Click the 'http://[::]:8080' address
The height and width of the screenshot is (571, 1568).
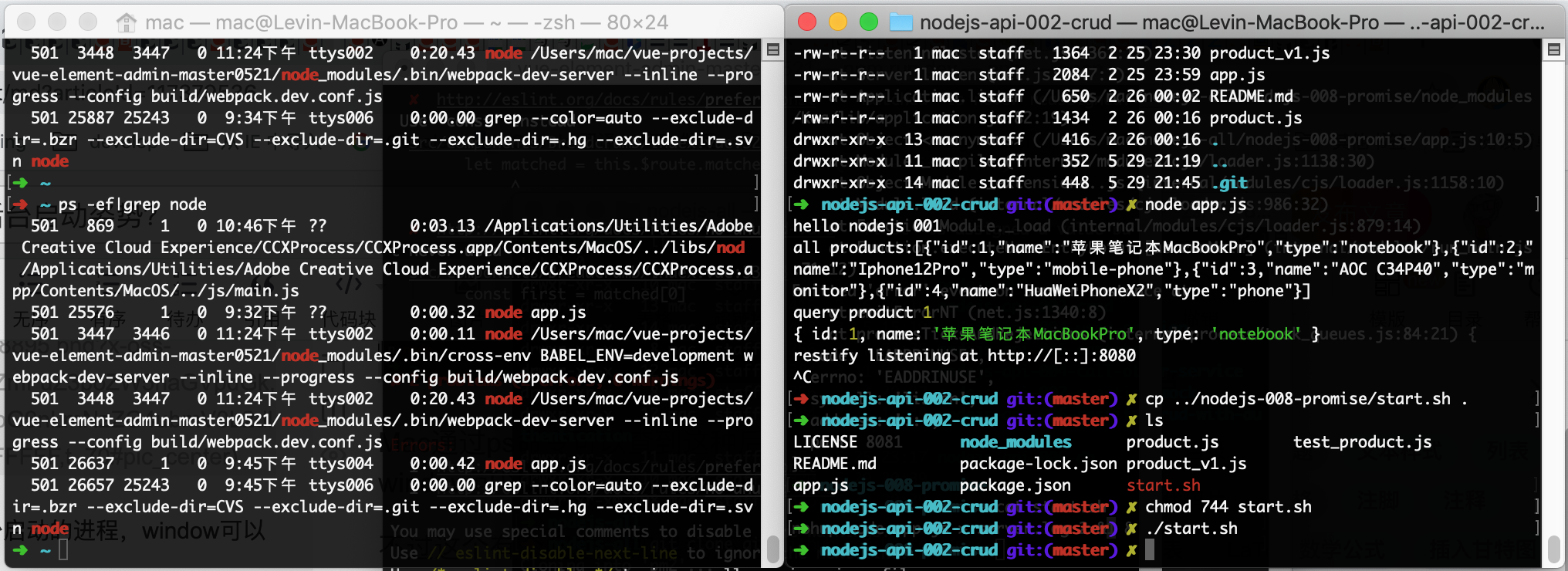coord(1062,356)
